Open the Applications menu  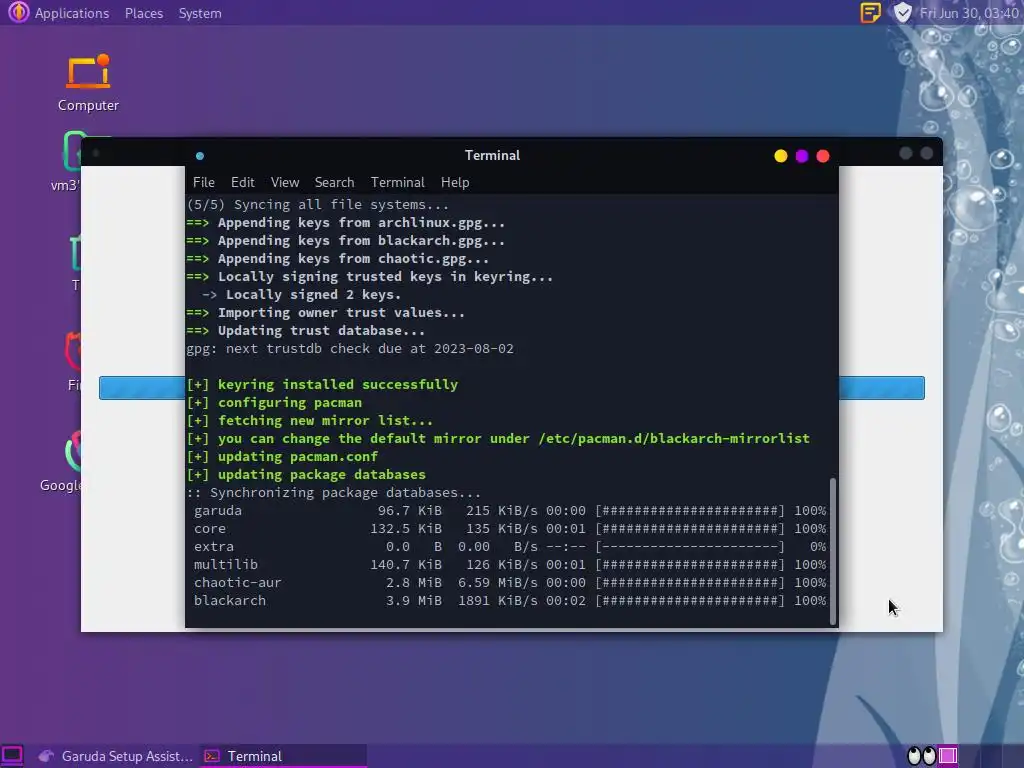coord(72,13)
